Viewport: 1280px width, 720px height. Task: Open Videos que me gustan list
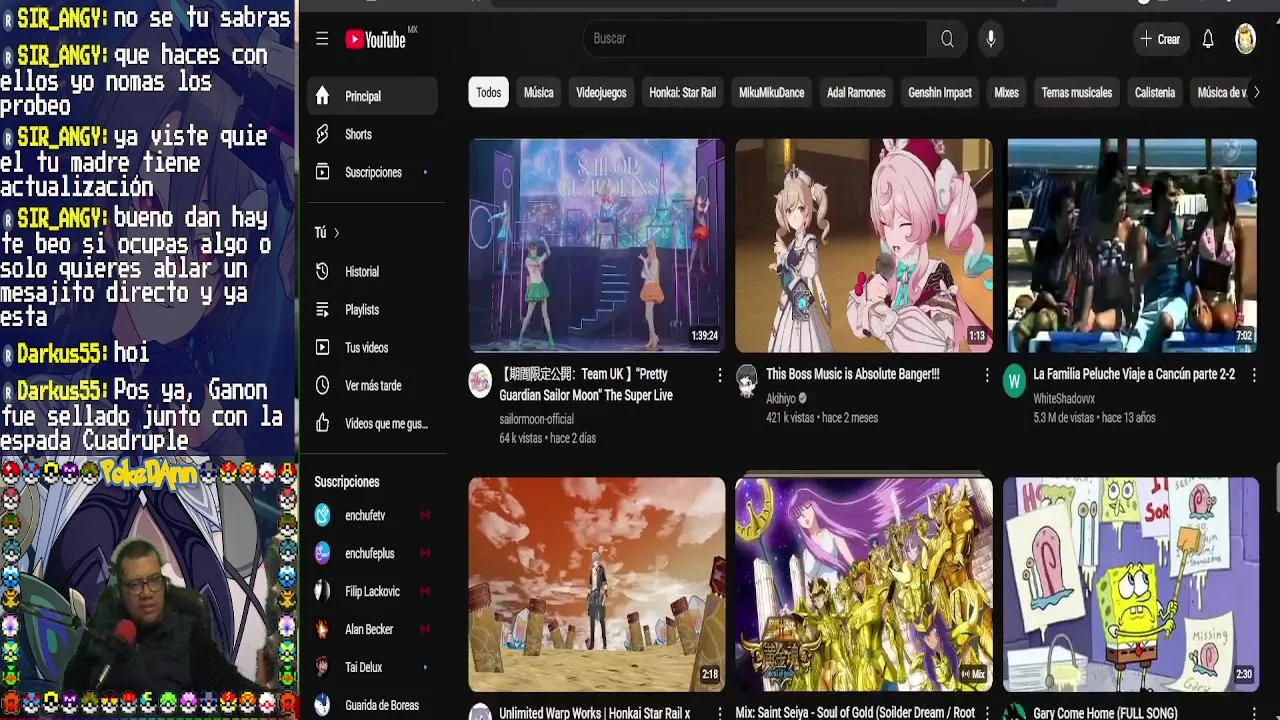click(x=372, y=424)
